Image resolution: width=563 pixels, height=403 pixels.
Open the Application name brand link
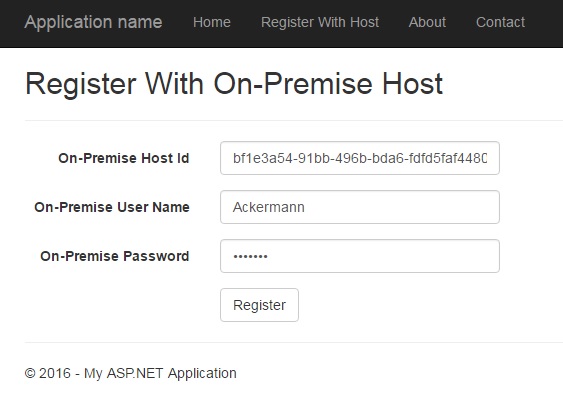[x=93, y=22]
